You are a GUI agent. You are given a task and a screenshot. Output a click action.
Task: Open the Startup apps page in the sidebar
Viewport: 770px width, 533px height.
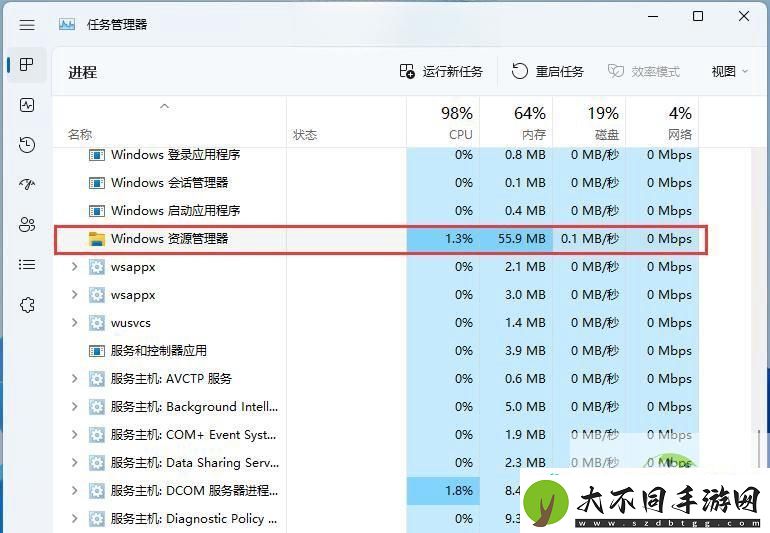tap(27, 185)
